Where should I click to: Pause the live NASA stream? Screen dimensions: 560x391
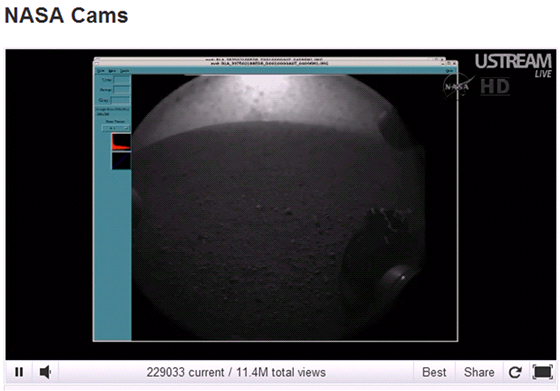[x=19, y=372]
